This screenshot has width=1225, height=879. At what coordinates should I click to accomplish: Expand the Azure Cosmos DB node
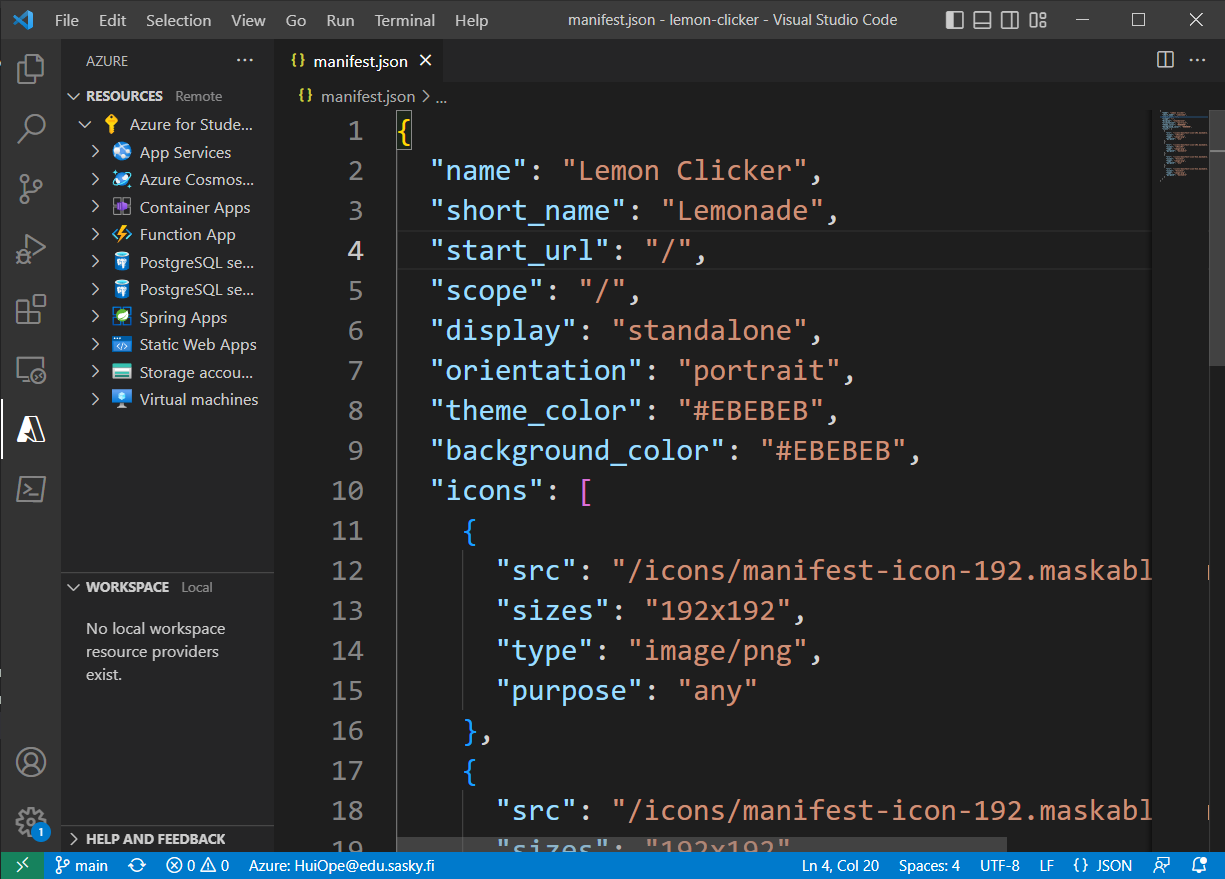pos(95,179)
